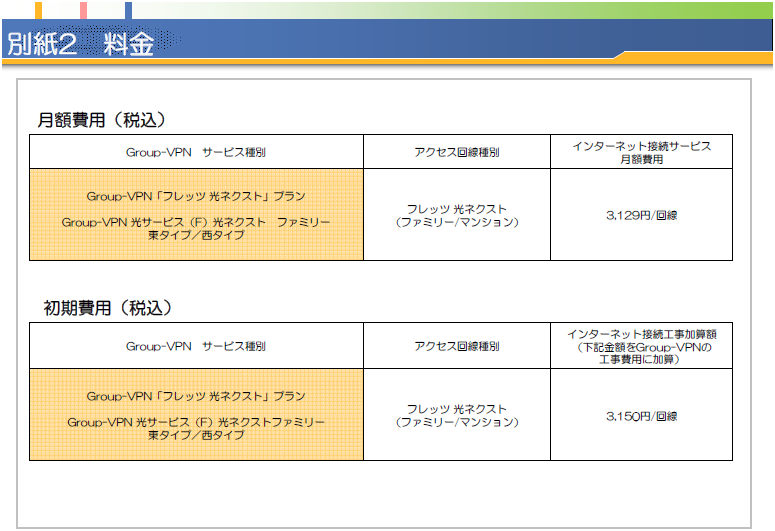Click the orange block at top left
Viewport: 775px width, 531px height.
[38, 11]
